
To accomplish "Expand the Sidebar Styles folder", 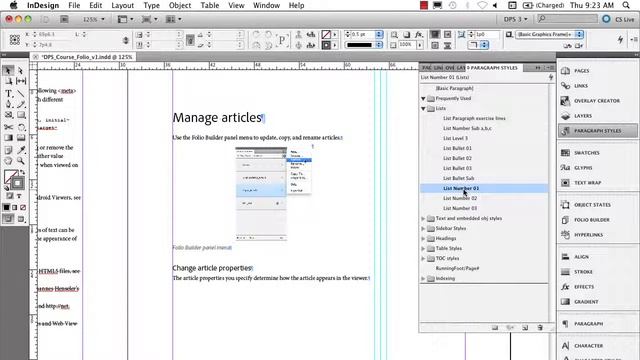I will (x=423, y=229).
